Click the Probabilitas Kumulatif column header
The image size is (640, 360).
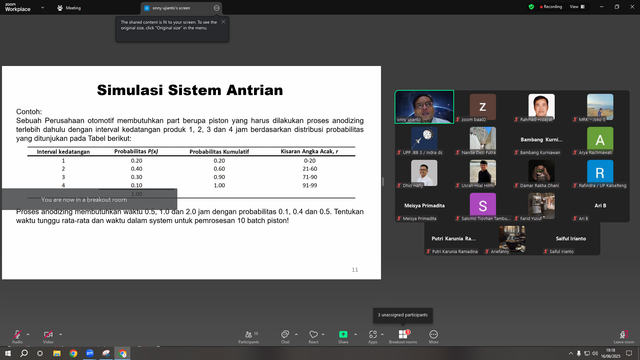(x=219, y=151)
